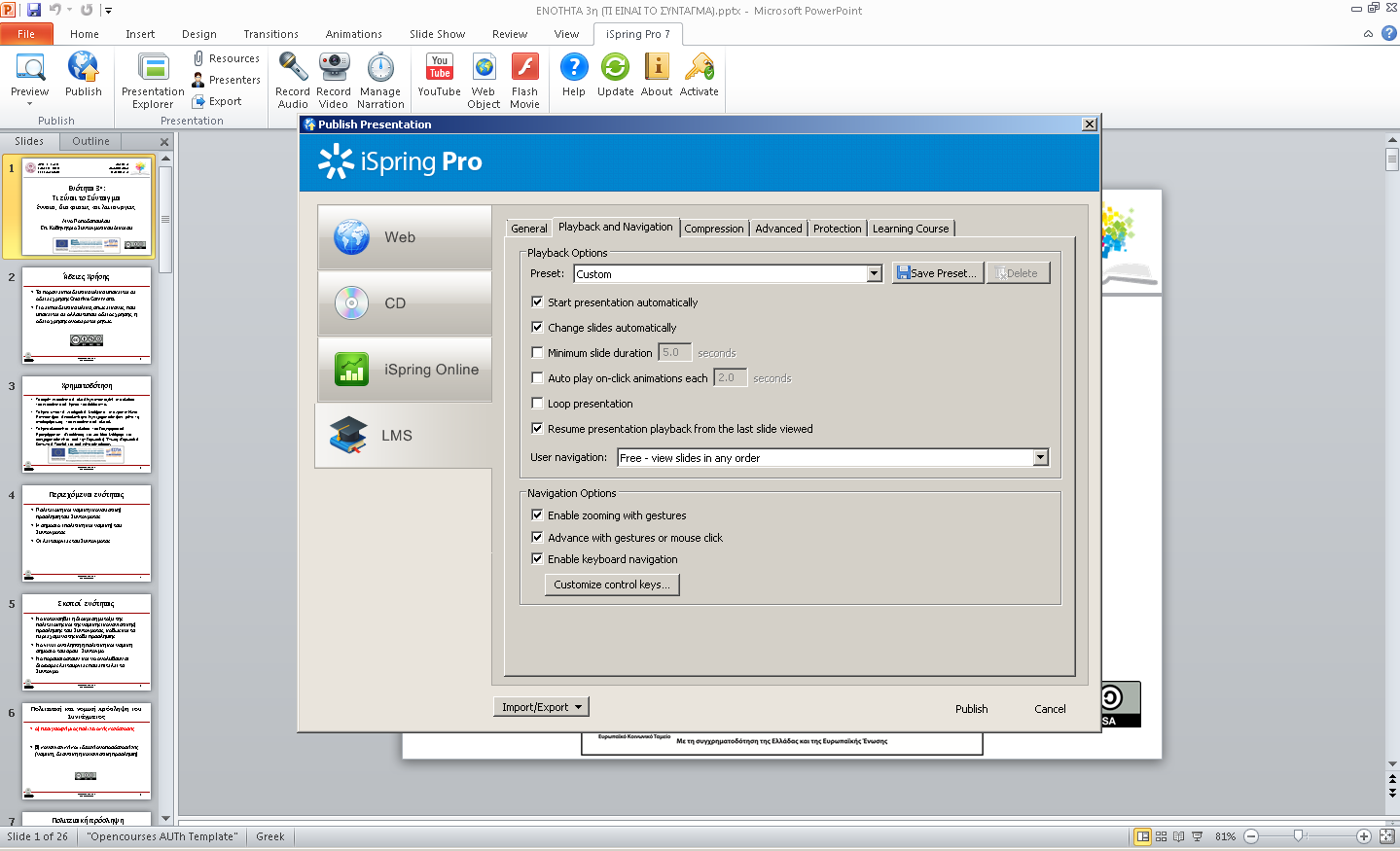The height and width of the screenshot is (851, 1400).
Task: Open the Learning Course tab
Action: click(911, 229)
